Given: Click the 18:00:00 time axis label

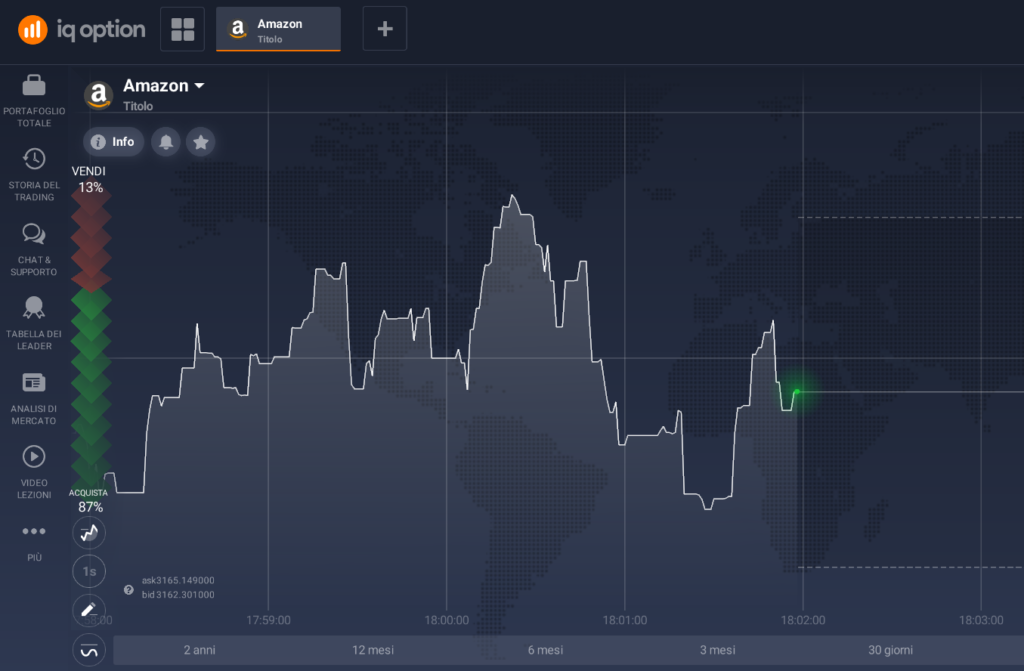Looking at the screenshot, I should pos(447,620).
